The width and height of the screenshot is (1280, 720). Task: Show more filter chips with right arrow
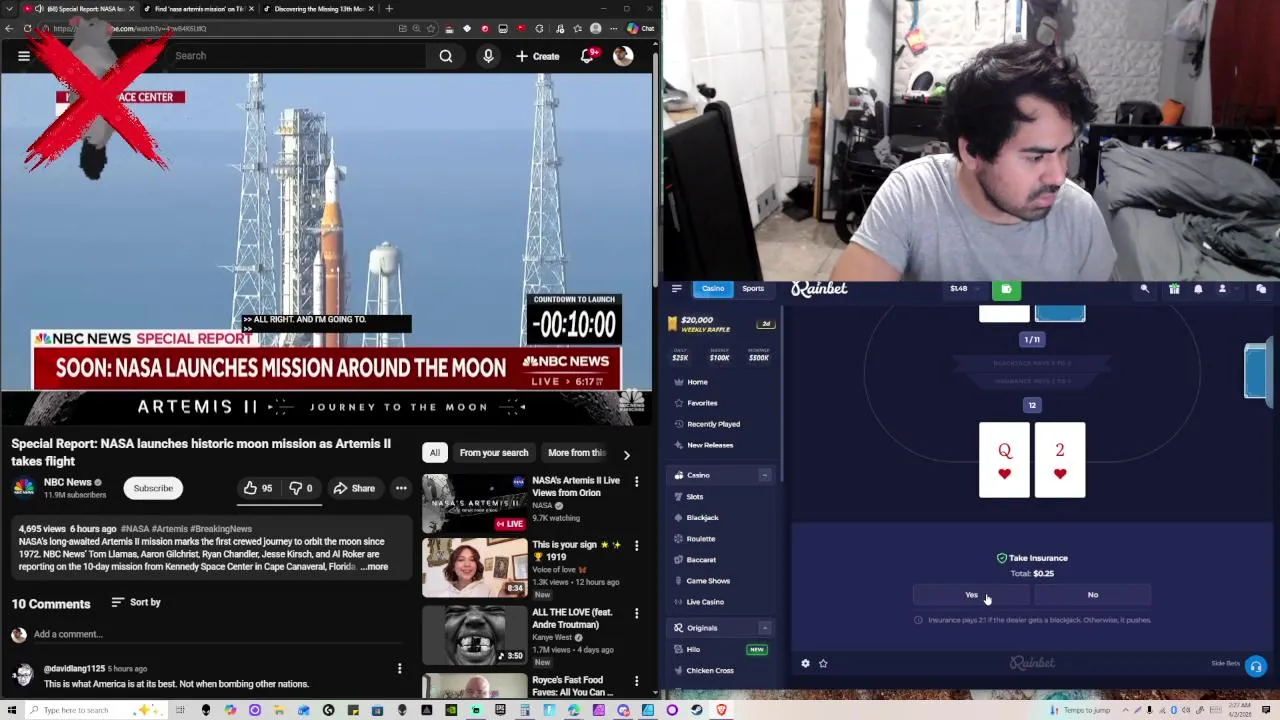pos(626,454)
